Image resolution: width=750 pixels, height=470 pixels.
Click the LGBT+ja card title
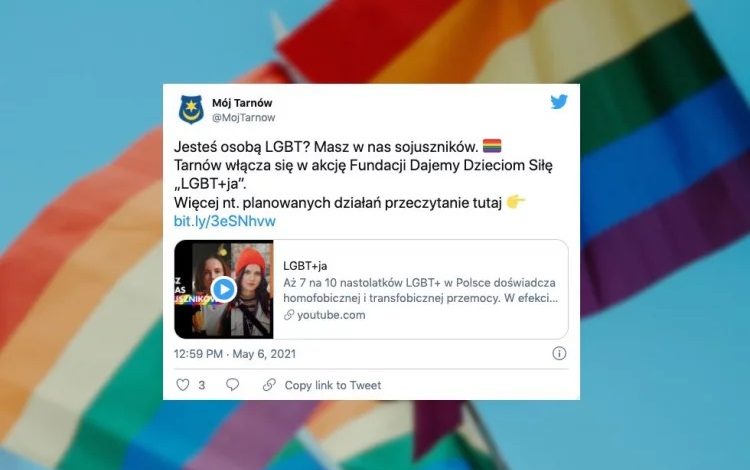tap(305, 266)
